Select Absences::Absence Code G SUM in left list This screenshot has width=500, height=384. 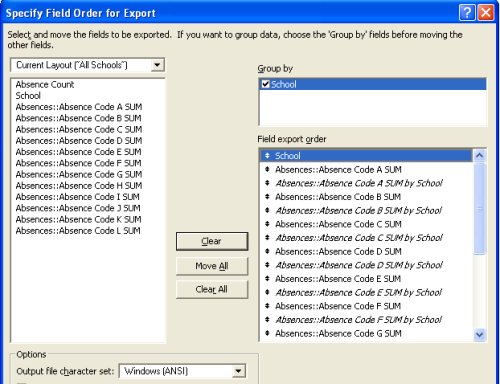coord(79,174)
